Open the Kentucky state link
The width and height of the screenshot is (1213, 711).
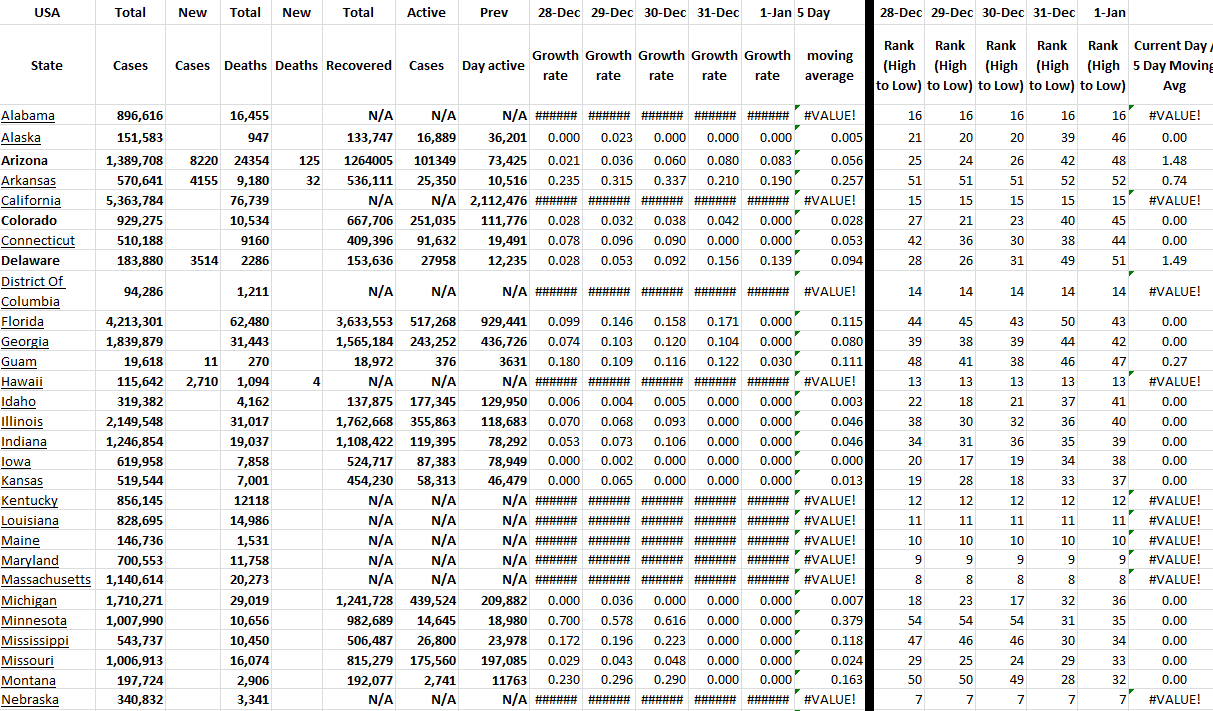[30, 501]
